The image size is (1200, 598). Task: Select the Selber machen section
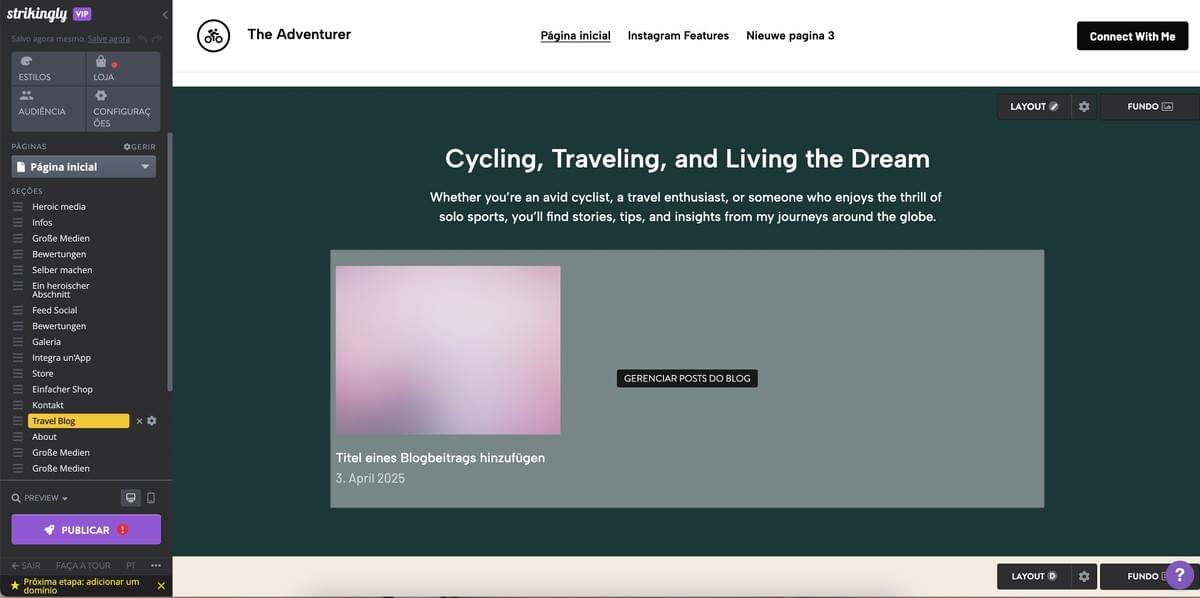(x=62, y=270)
